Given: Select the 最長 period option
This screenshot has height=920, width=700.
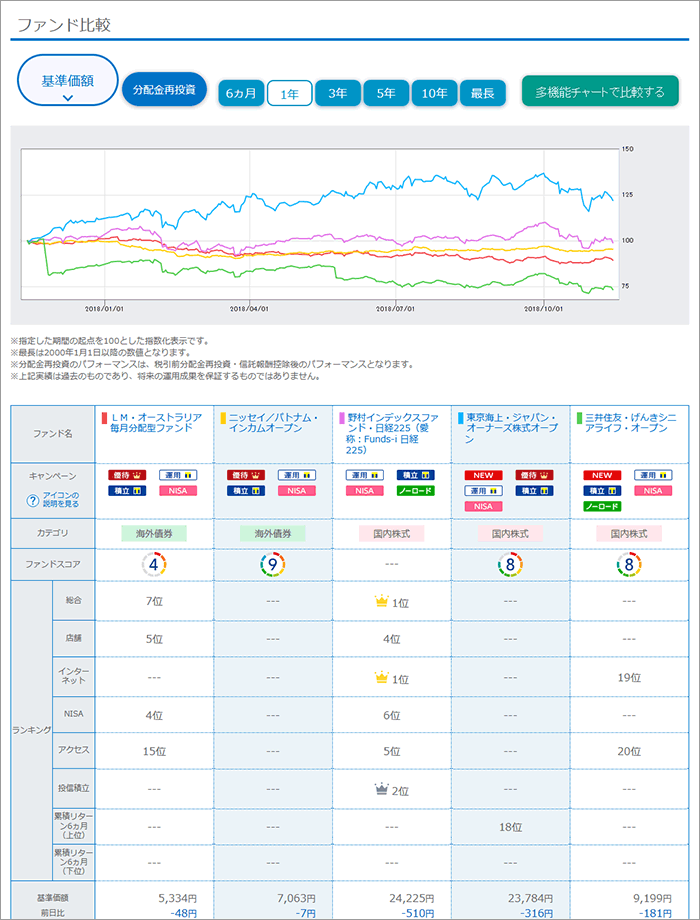Looking at the screenshot, I should click(x=482, y=93).
